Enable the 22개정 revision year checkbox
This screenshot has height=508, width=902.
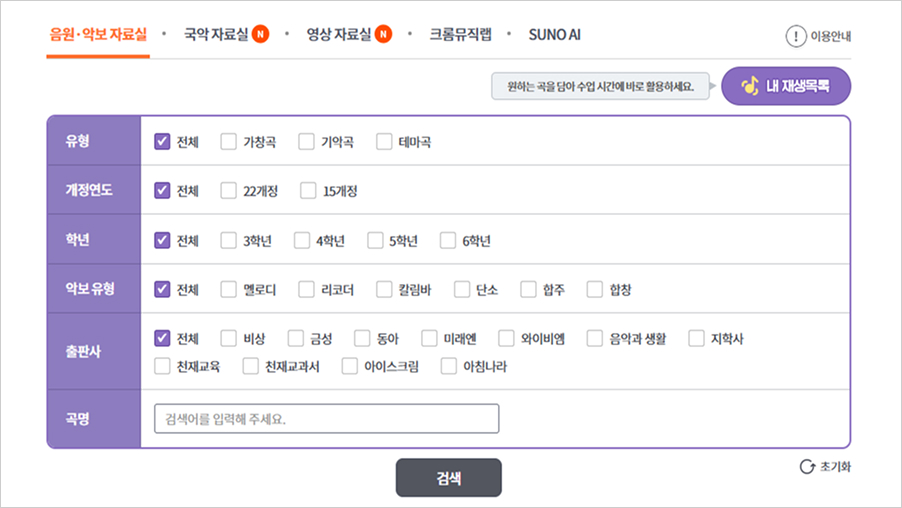(x=229, y=191)
